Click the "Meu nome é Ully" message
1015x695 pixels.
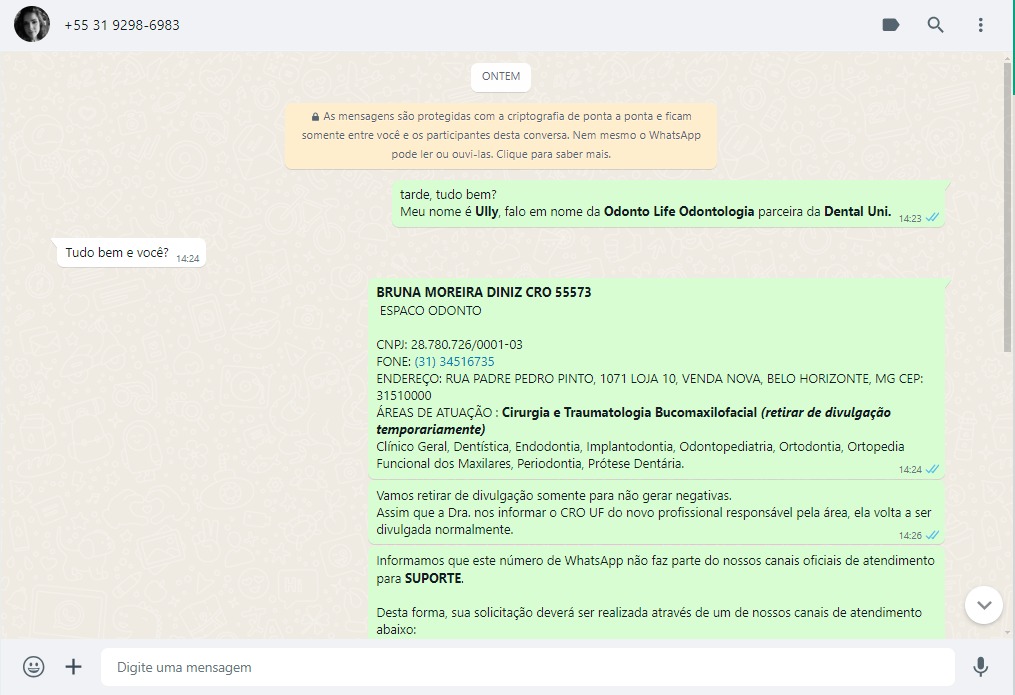668,203
